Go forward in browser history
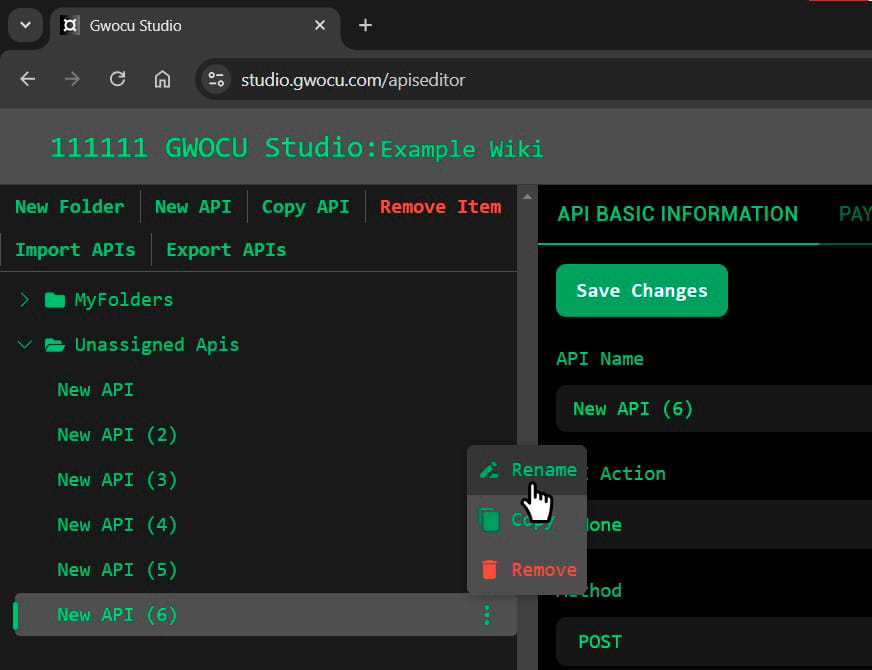The height and width of the screenshot is (670, 872). pos(72,79)
